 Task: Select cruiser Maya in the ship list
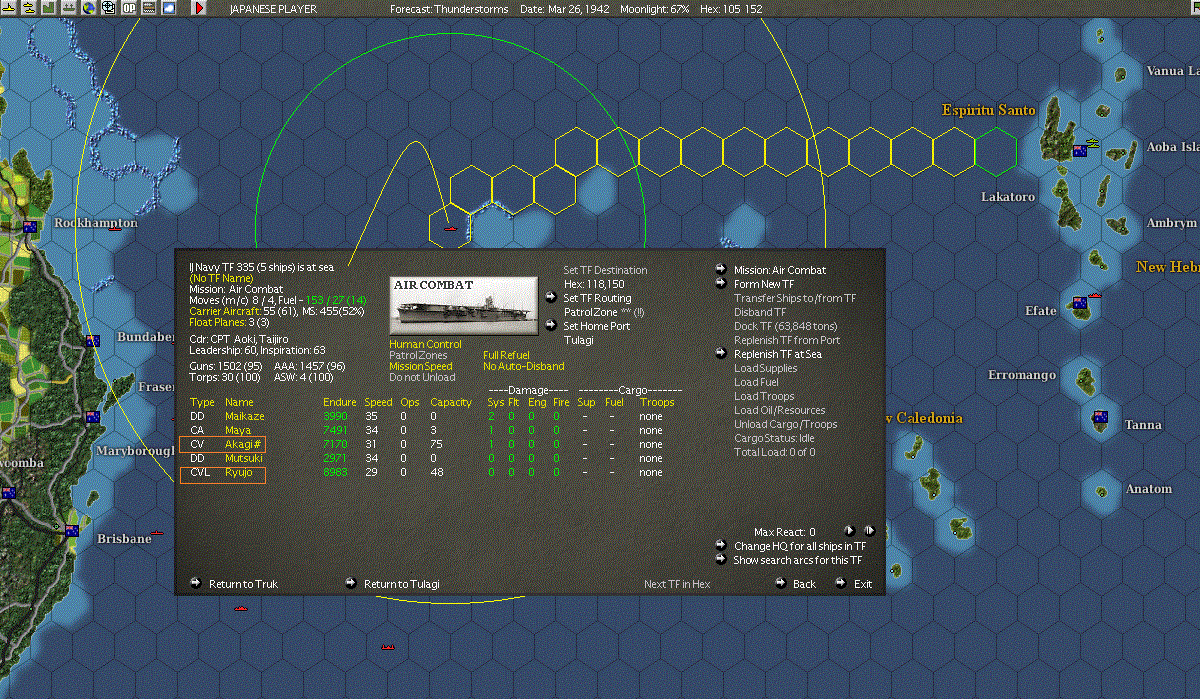point(238,430)
